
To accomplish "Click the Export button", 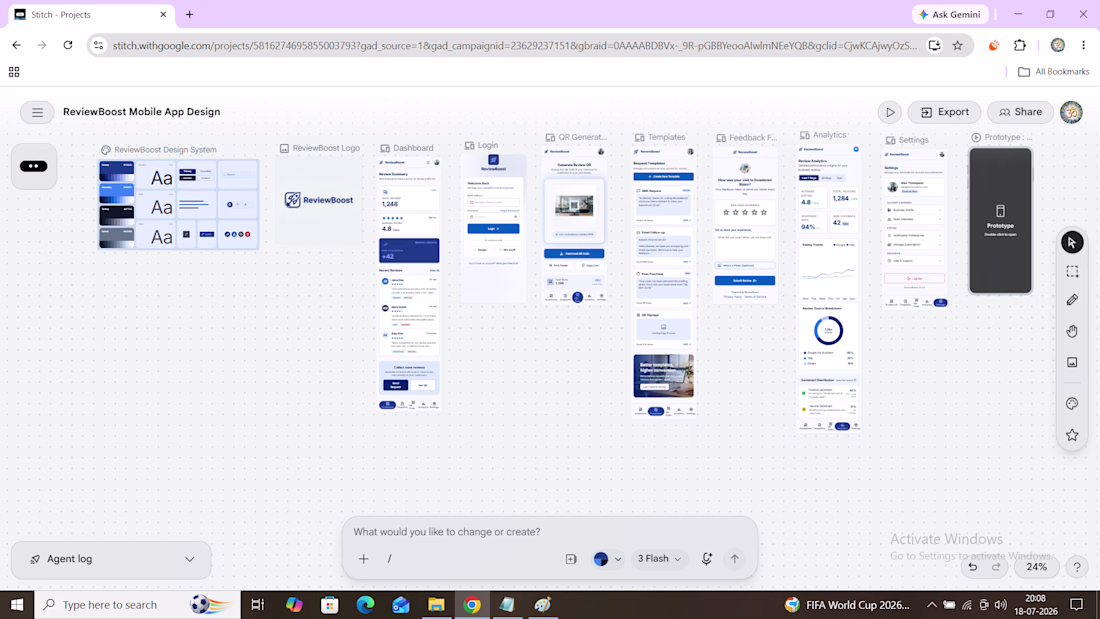I will [x=944, y=112].
